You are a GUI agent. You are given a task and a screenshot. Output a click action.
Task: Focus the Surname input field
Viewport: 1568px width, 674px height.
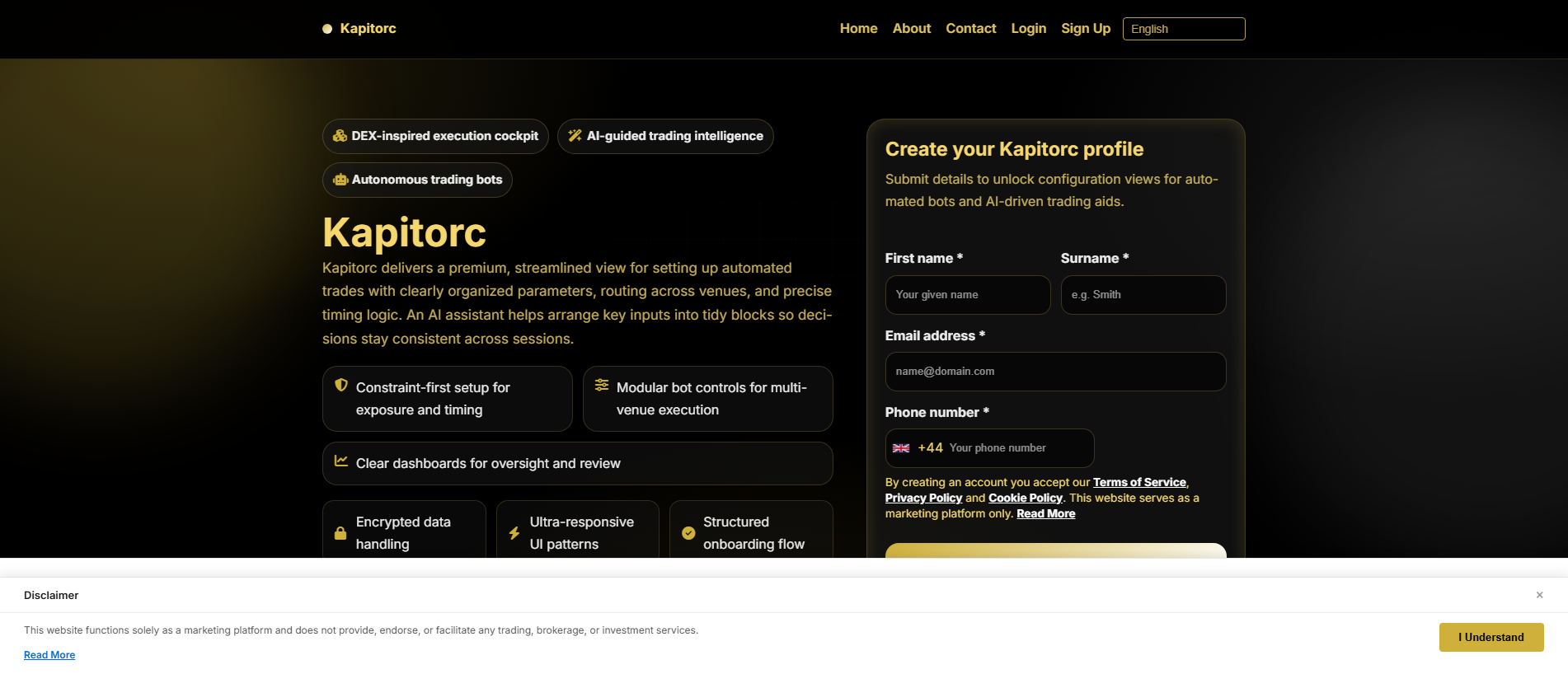[1143, 295]
